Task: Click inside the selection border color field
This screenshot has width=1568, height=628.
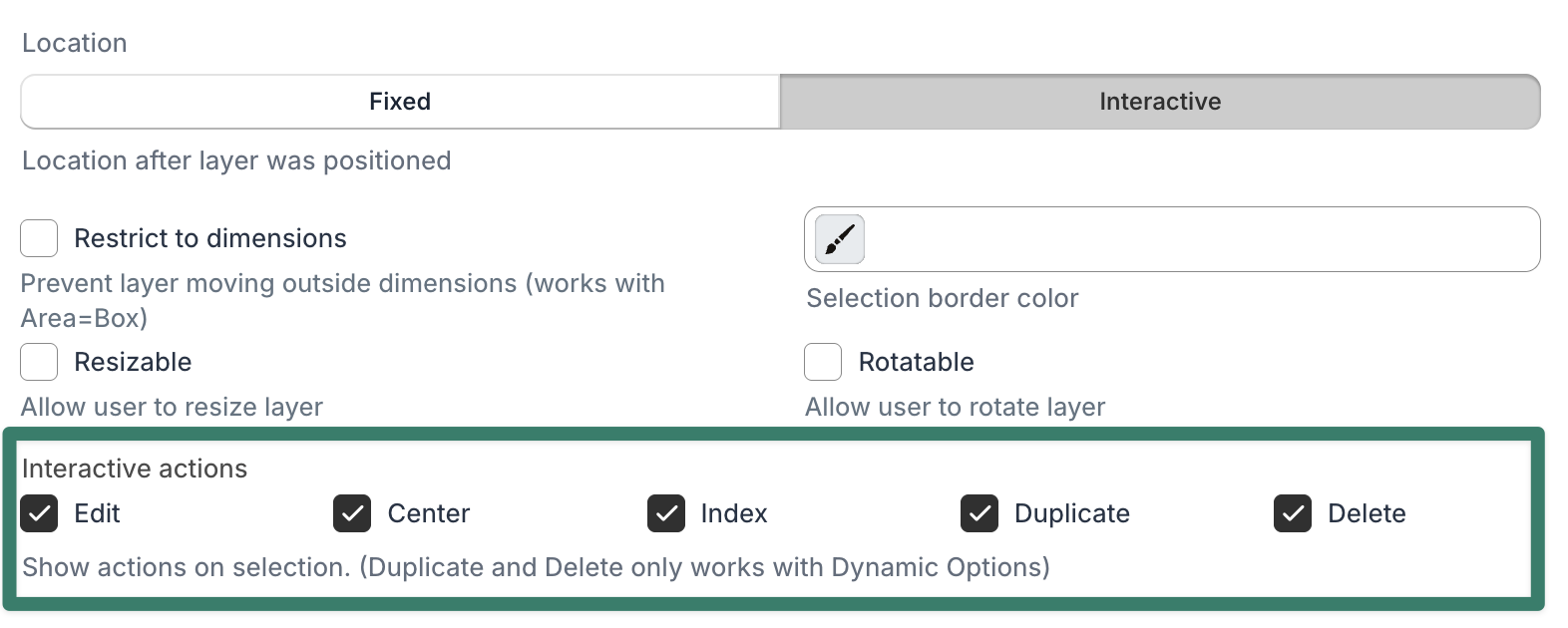Action: (1197, 239)
